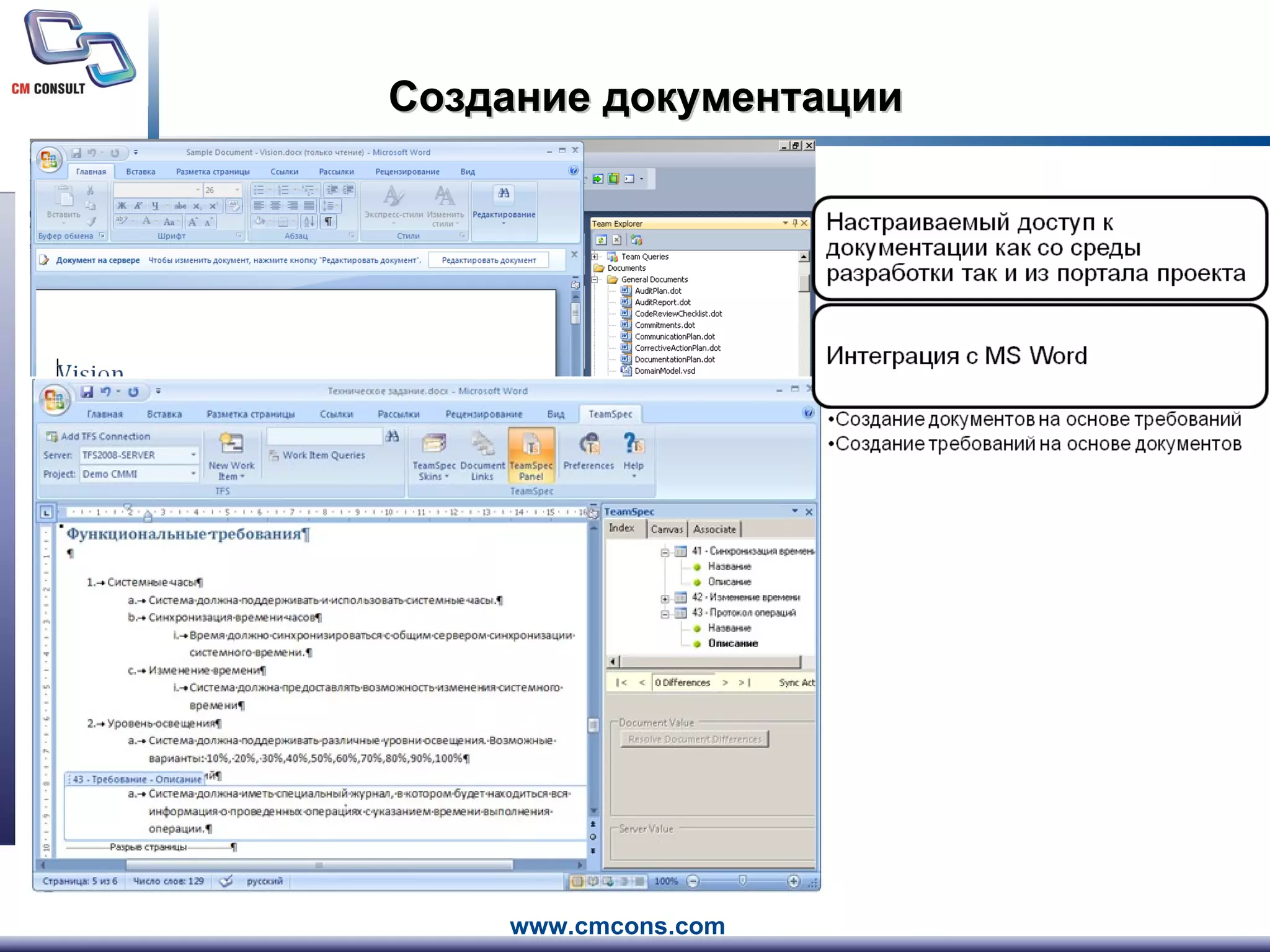The image size is (1270, 952).
Task: Click the Copy icon in clipboard group
Action: [91, 206]
